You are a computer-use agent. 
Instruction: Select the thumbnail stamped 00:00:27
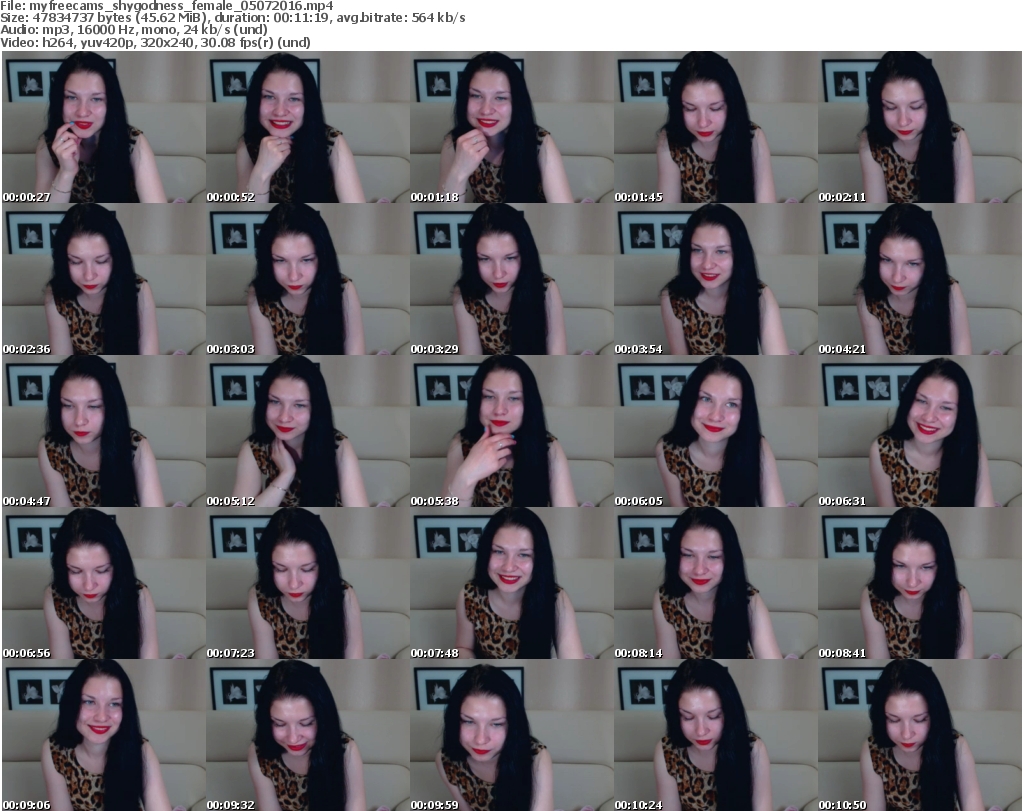click(104, 127)
